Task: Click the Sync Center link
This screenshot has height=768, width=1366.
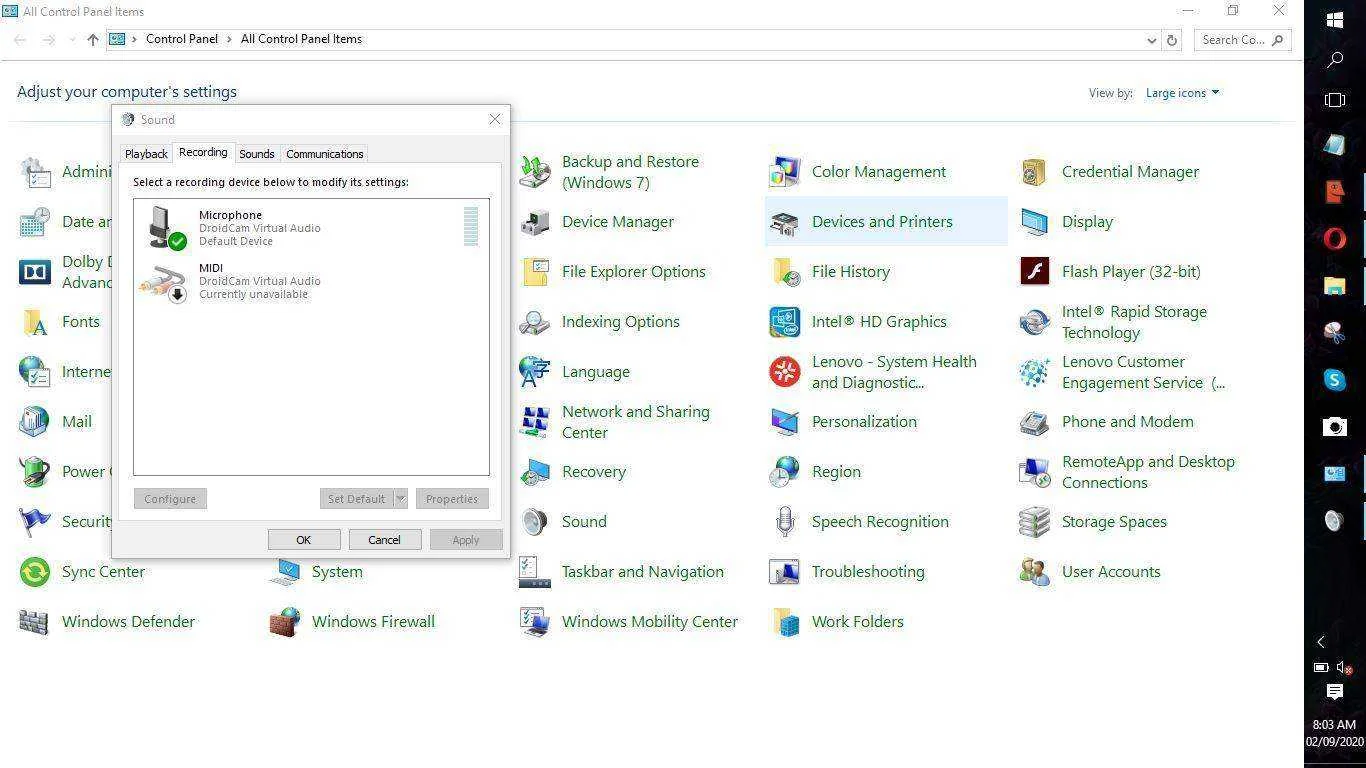Action: [103, 572]
